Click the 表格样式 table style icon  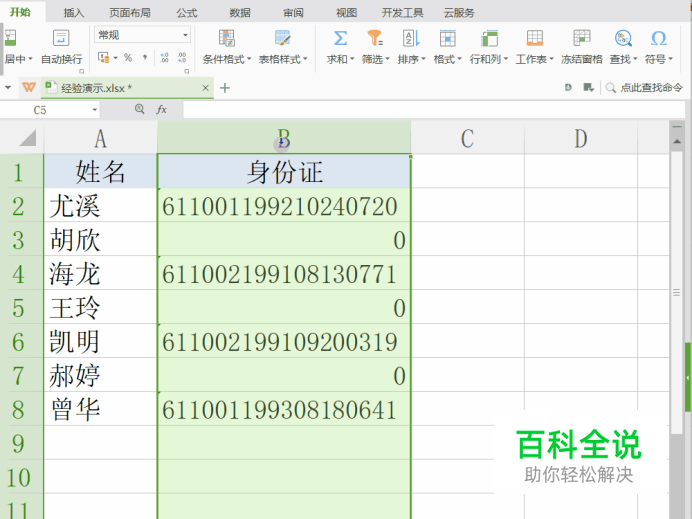point(282,38)
